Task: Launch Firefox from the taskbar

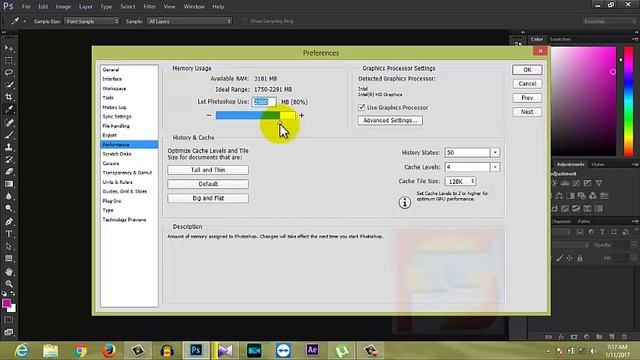Action: tap(109, 350)
